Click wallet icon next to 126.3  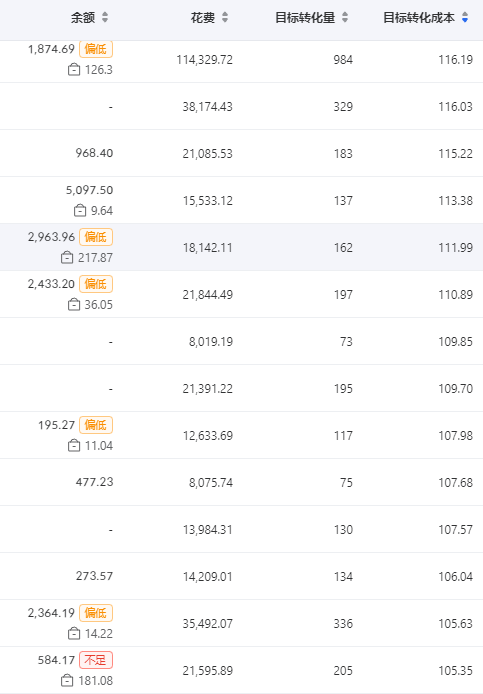74,69
